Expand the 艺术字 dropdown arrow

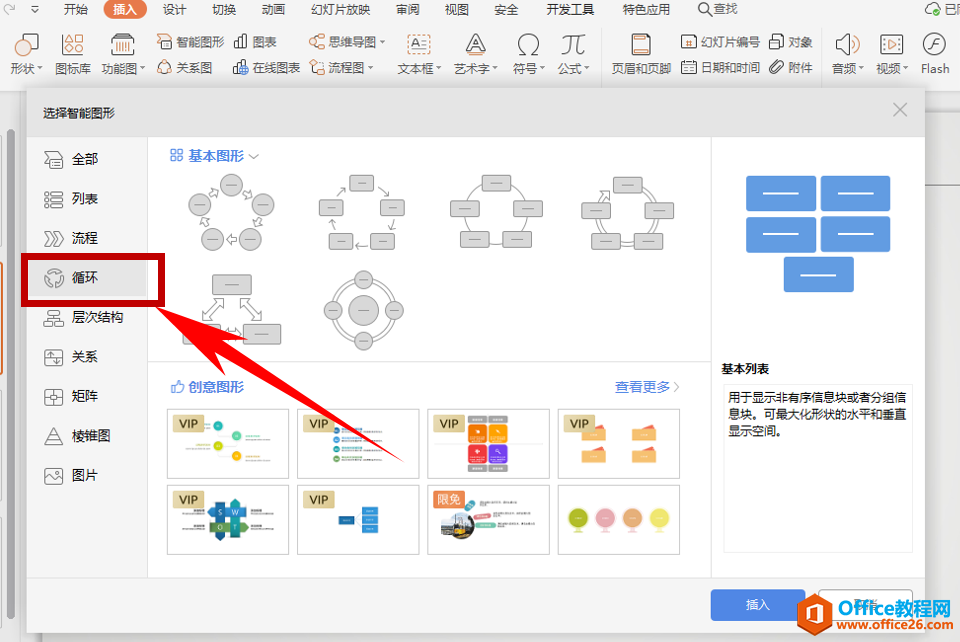[495, 69]
